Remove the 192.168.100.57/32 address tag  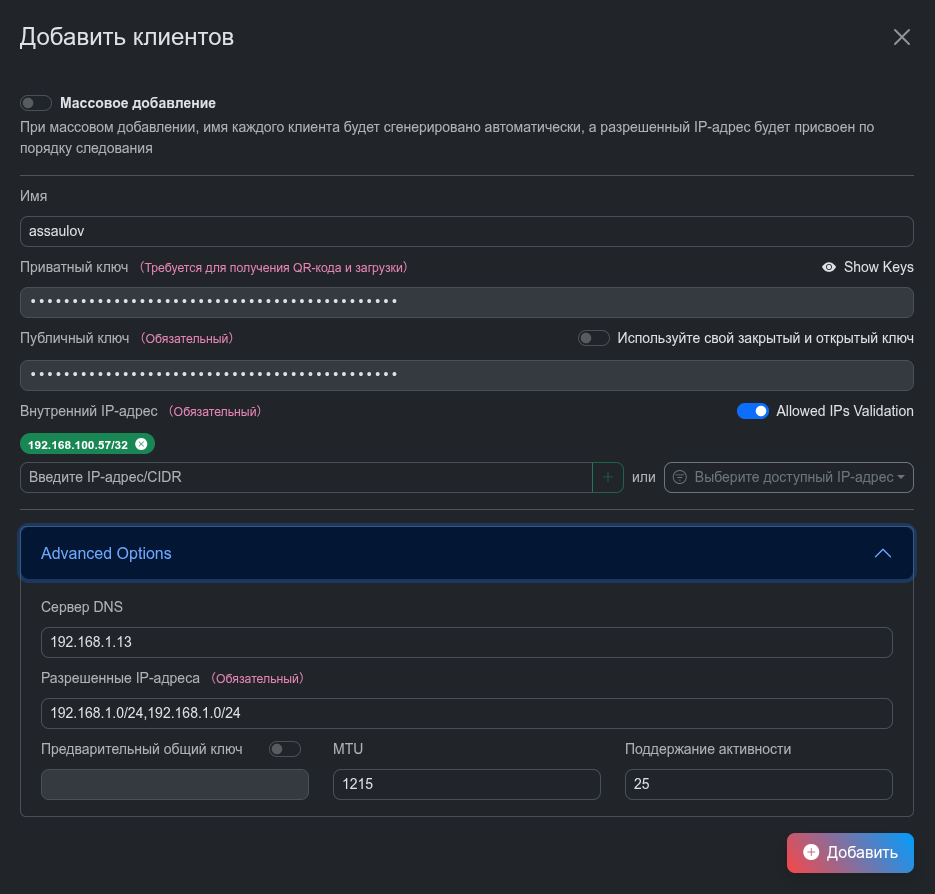click(x=141, y=444)
